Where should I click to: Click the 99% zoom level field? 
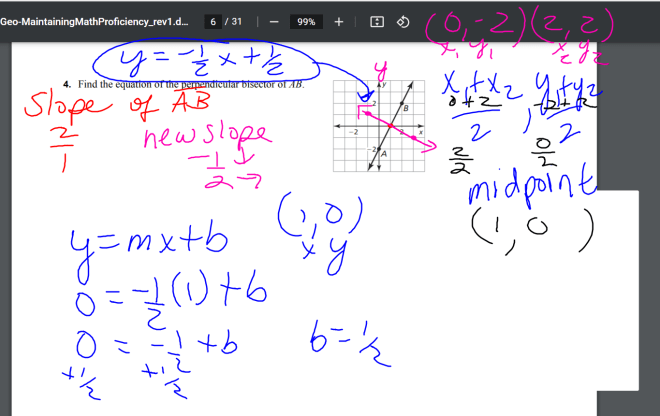tap(306, 21)
